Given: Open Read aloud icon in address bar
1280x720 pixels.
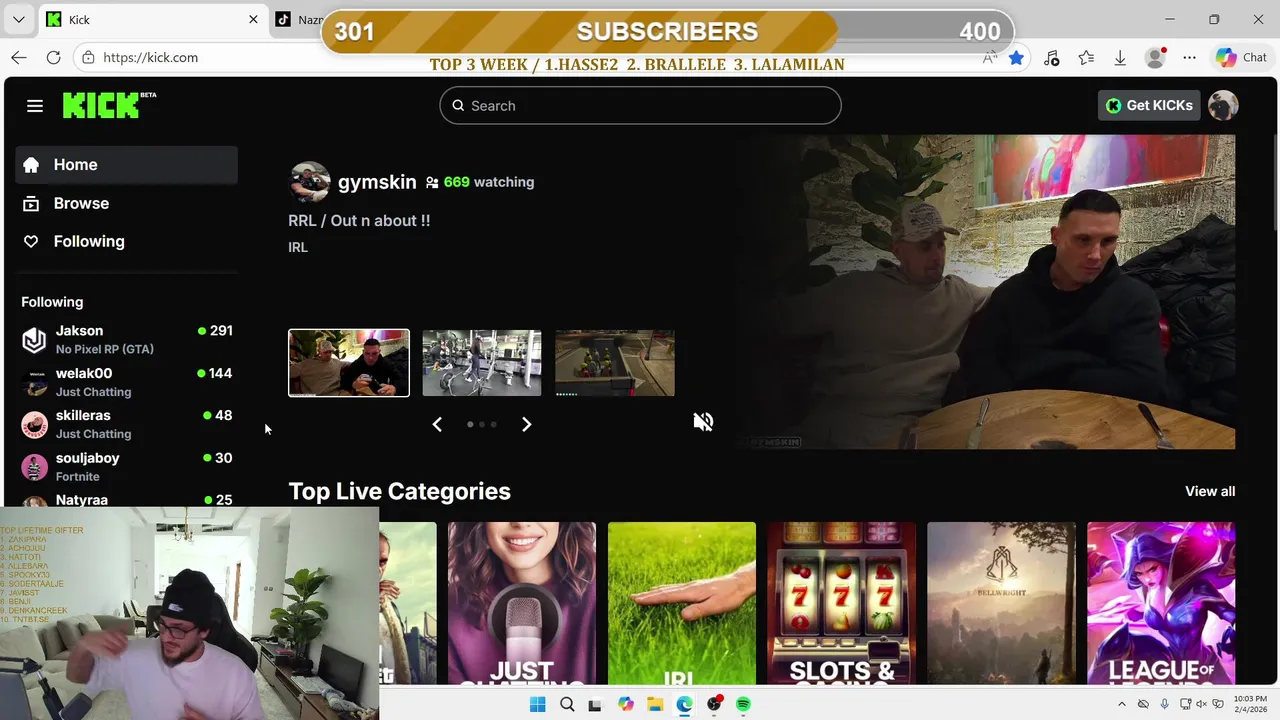Looking at the screenshot, I should [989, 58].
